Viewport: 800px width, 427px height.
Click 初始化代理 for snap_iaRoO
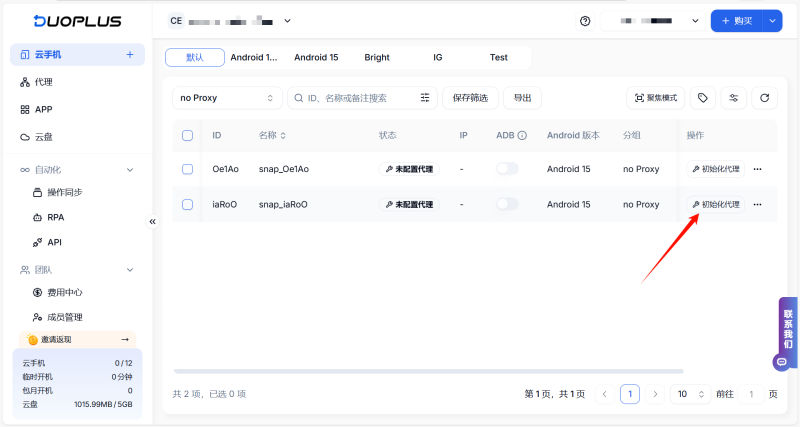pyautogui.click(x=715, y=204)
